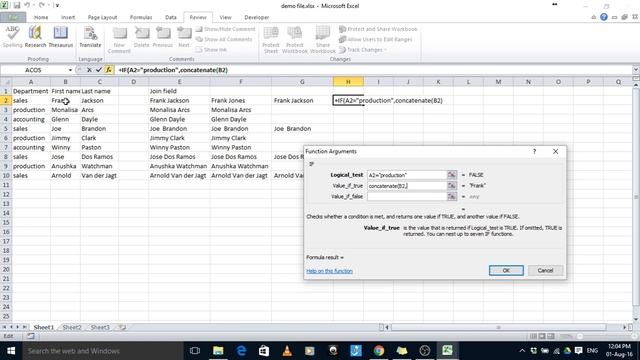Save workbook from Quick Access toolbar
640x360 pixels.
(17, 6)
